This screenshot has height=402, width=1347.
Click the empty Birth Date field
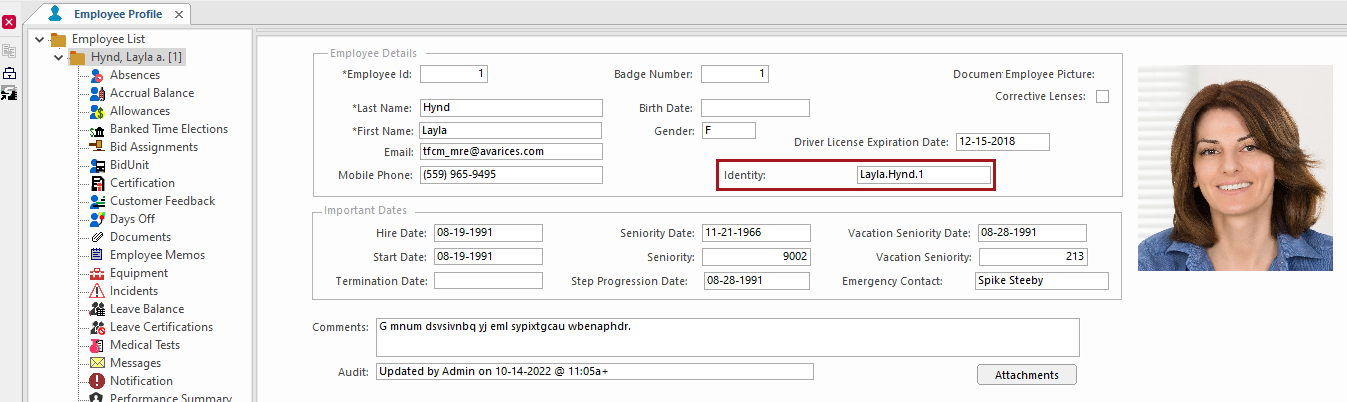tap(755, 108)
